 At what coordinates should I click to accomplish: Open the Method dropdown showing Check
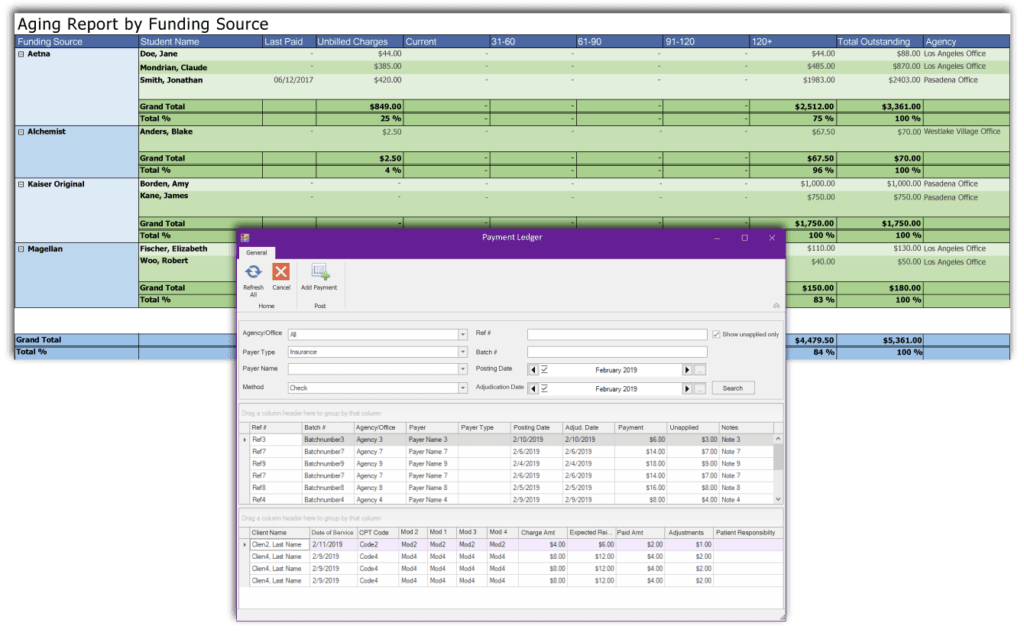[462, 388]
